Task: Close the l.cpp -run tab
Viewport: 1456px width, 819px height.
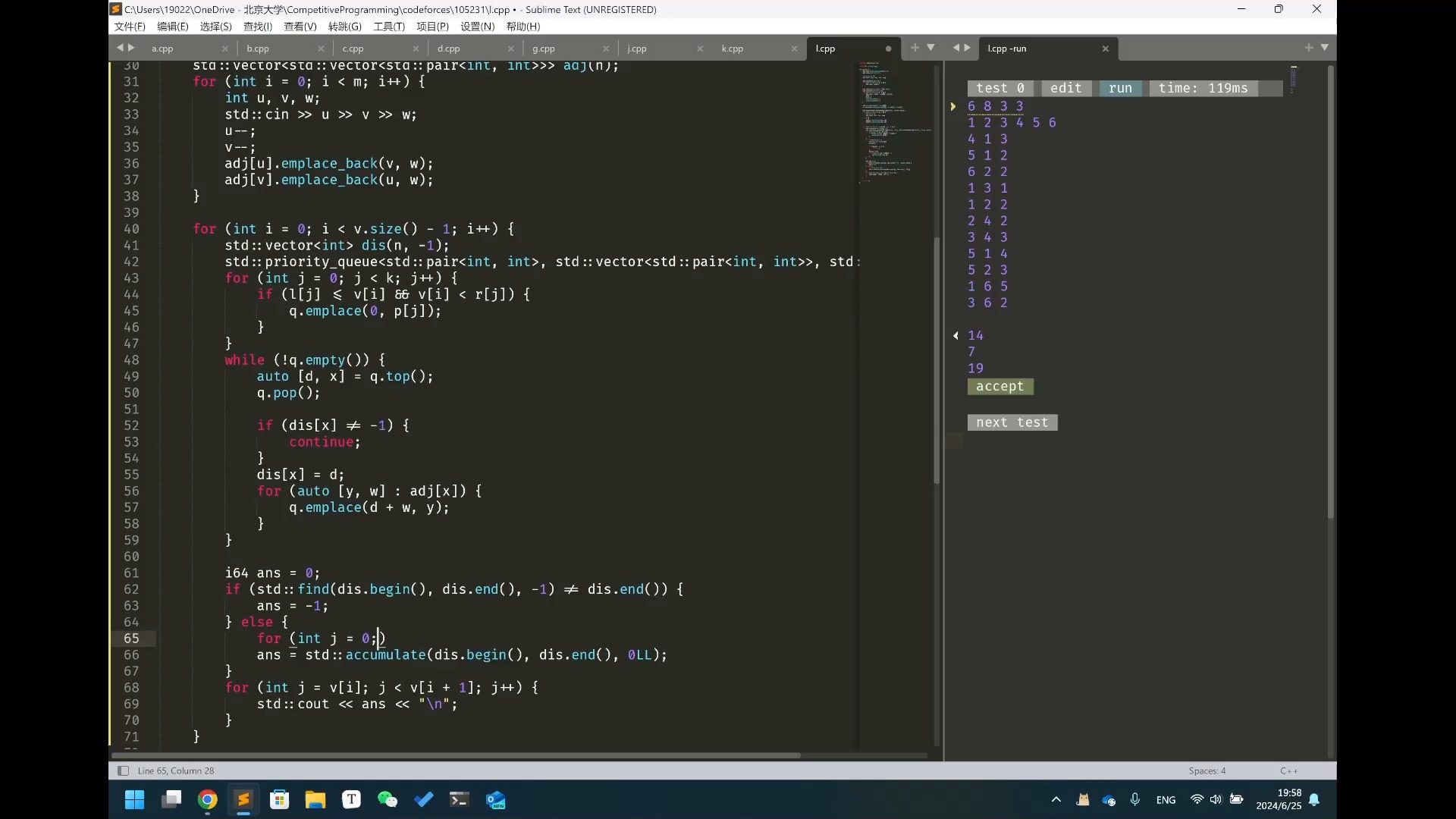Action: 1106,49
